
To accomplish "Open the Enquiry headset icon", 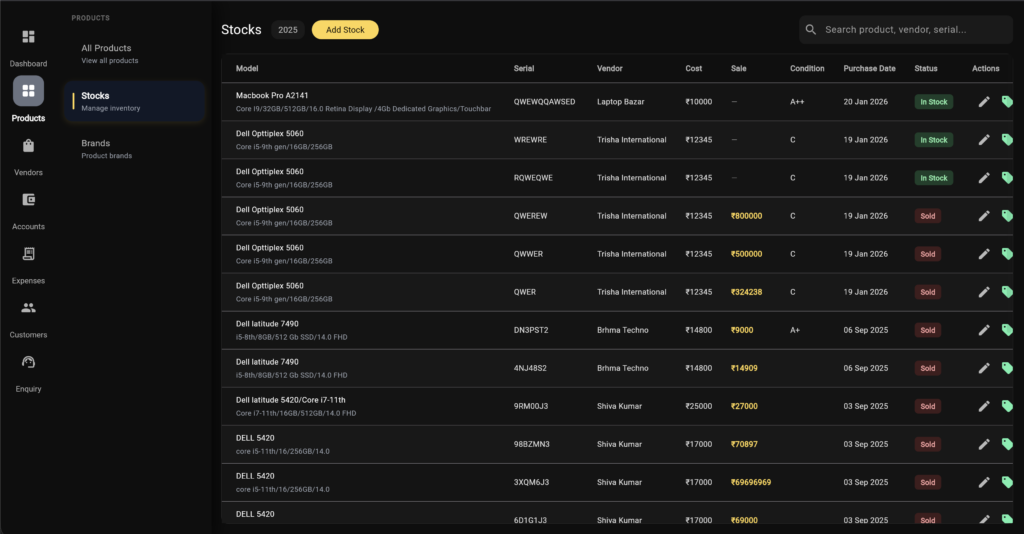I will coord(28,362).
